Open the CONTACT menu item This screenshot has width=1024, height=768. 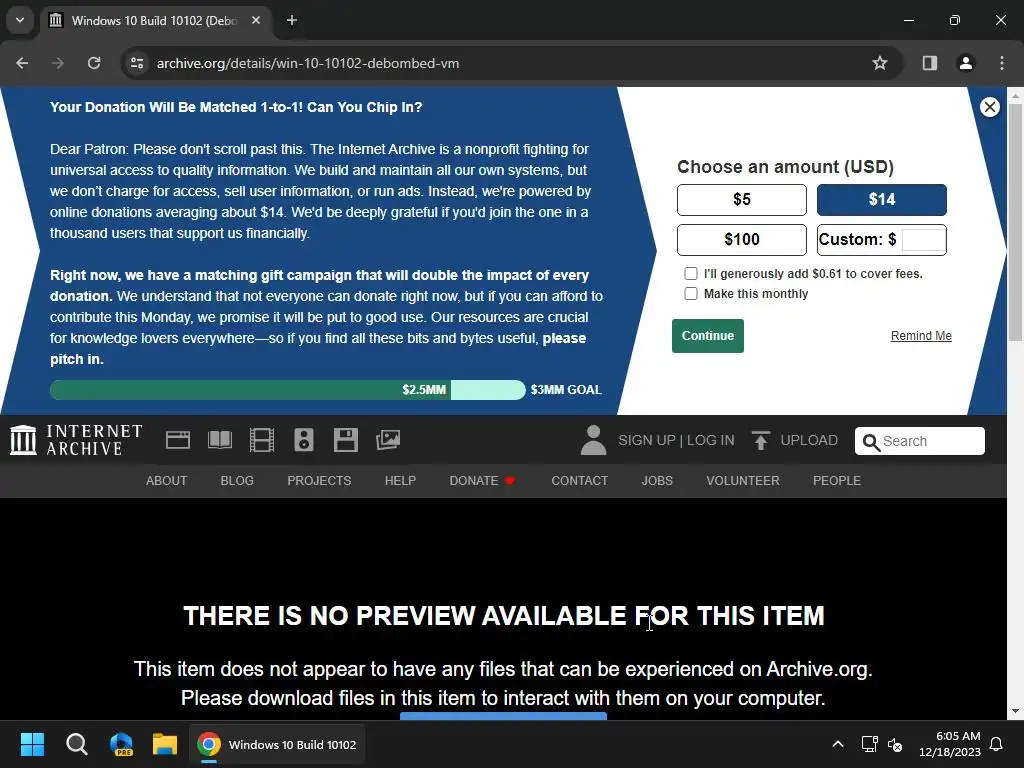(579, 481)
